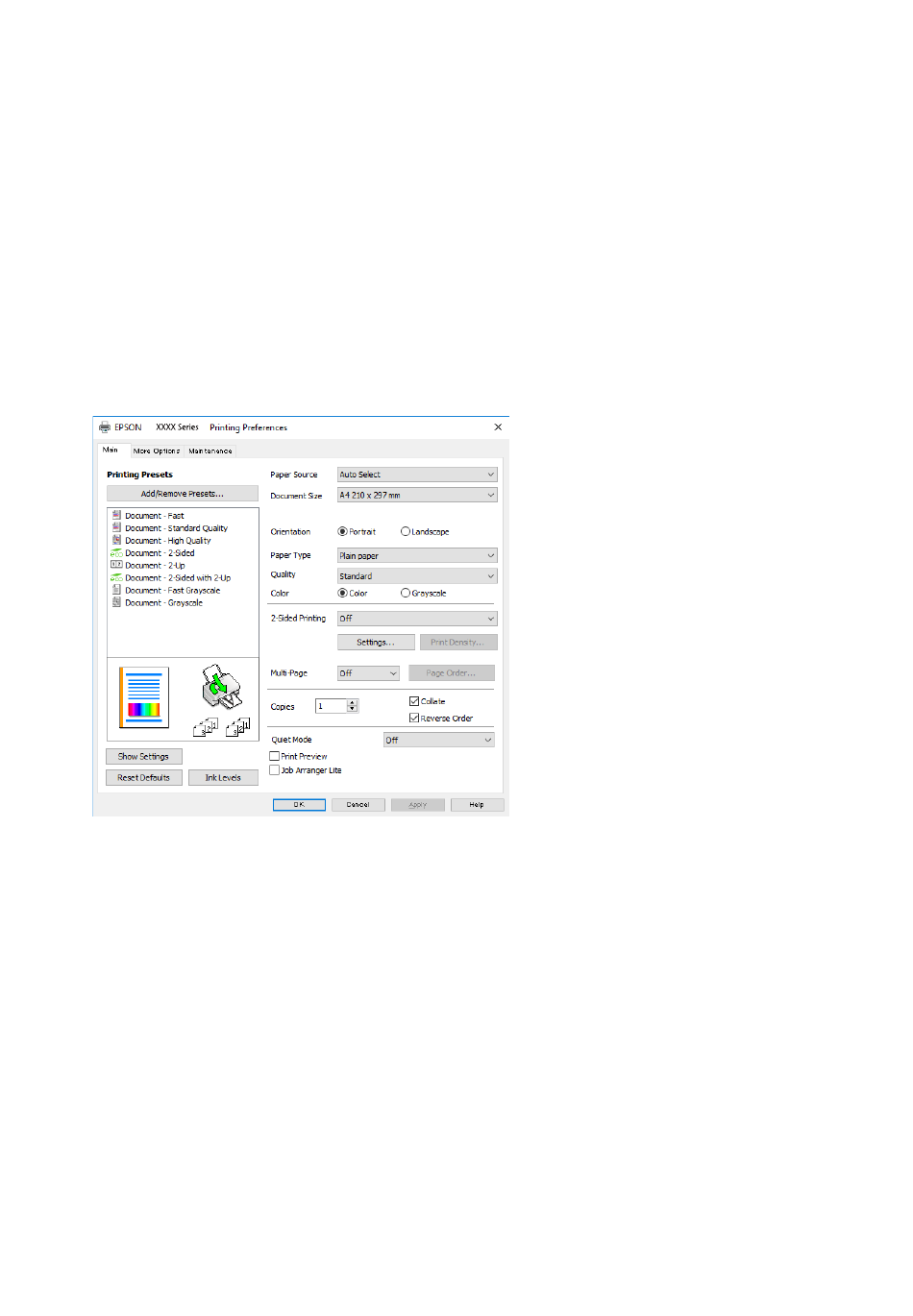Click the printer icon in title bar

[x=104, y=427]
